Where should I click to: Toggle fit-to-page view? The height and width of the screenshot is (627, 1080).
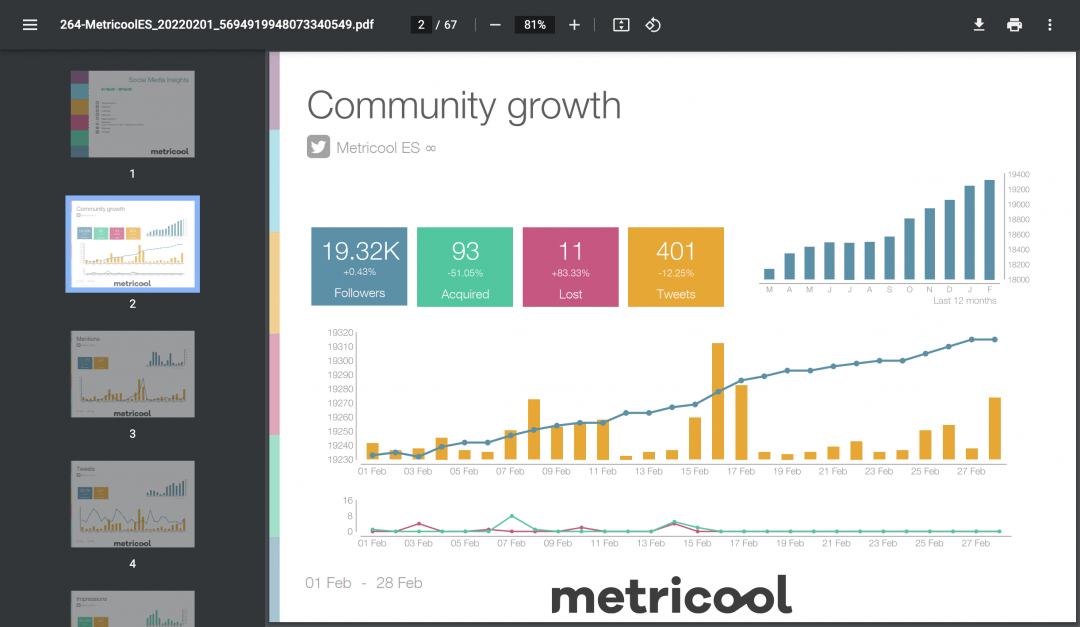[620, 24]
